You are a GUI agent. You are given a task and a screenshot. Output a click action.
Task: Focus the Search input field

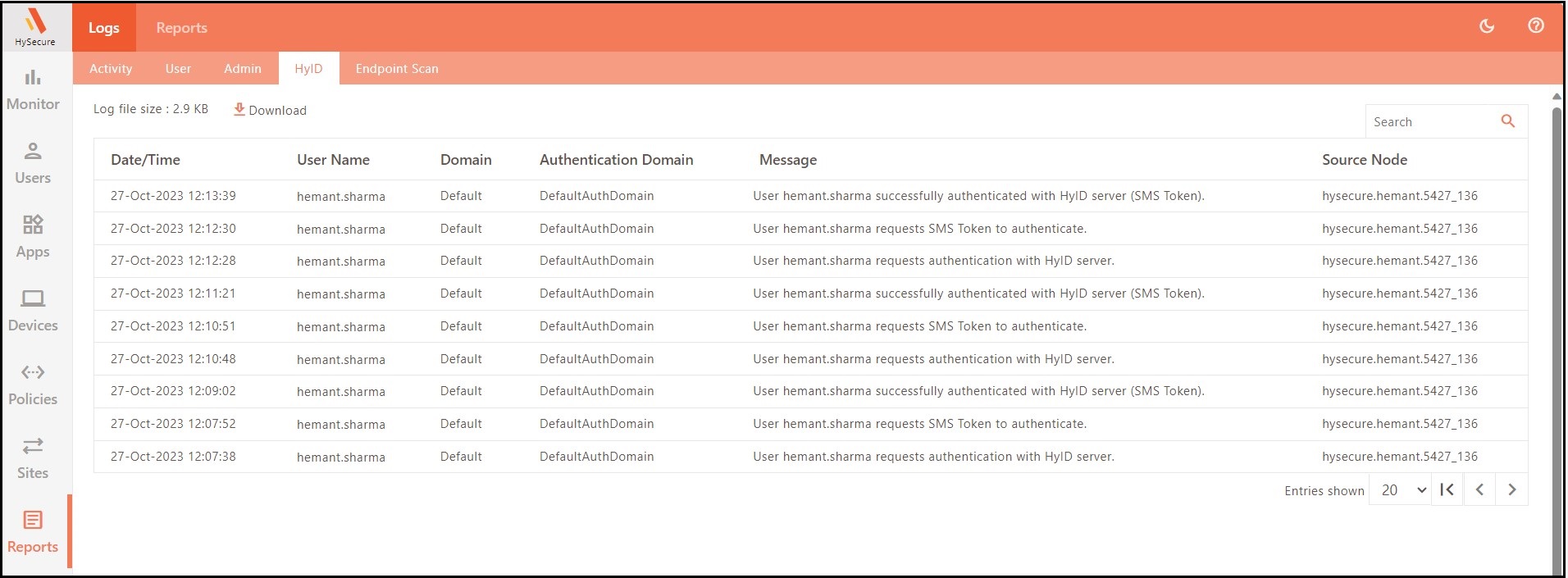point(1434,121)
